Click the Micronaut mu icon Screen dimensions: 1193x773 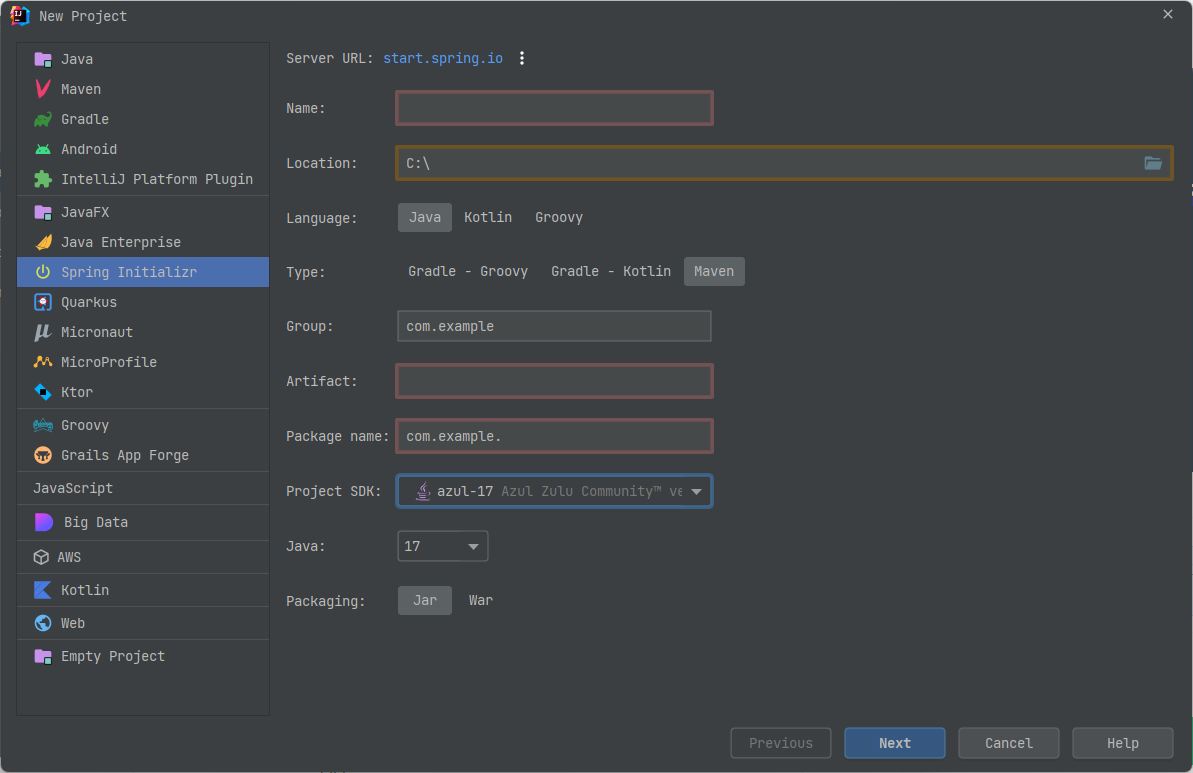click(x=43, y=332)
